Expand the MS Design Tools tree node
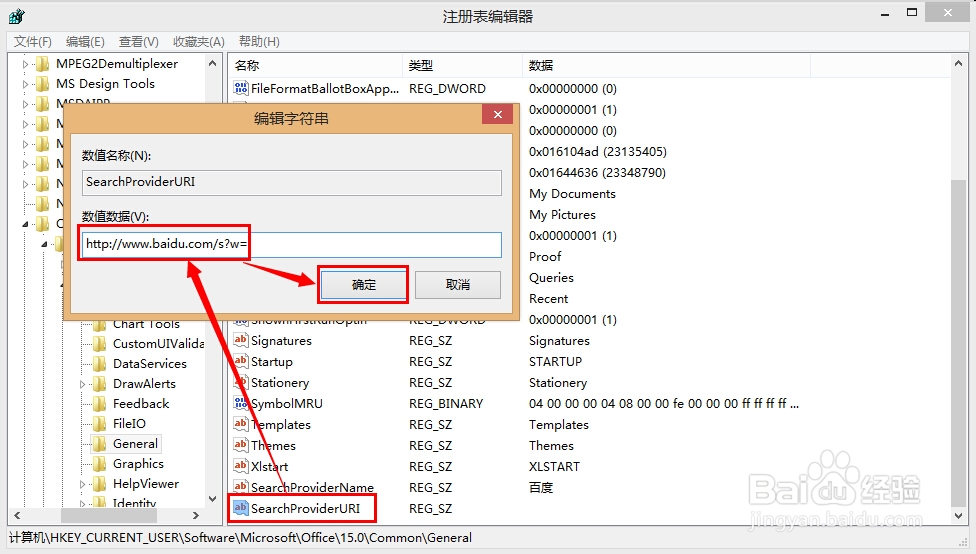 point(26,84)
